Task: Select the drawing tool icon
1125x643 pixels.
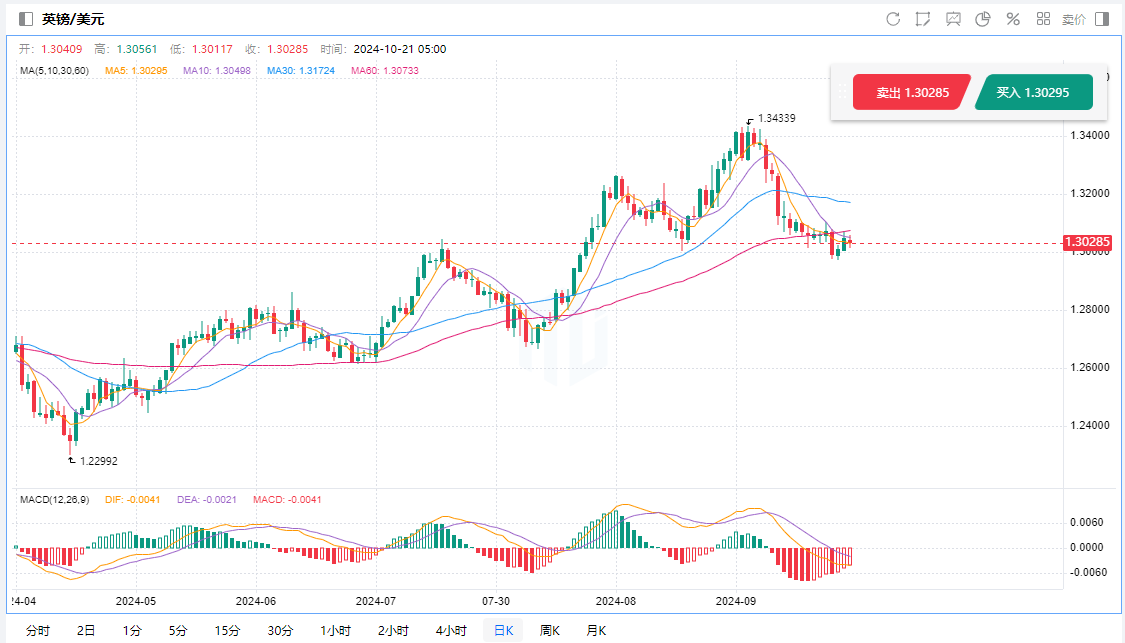Action: [x=922, y=19]
